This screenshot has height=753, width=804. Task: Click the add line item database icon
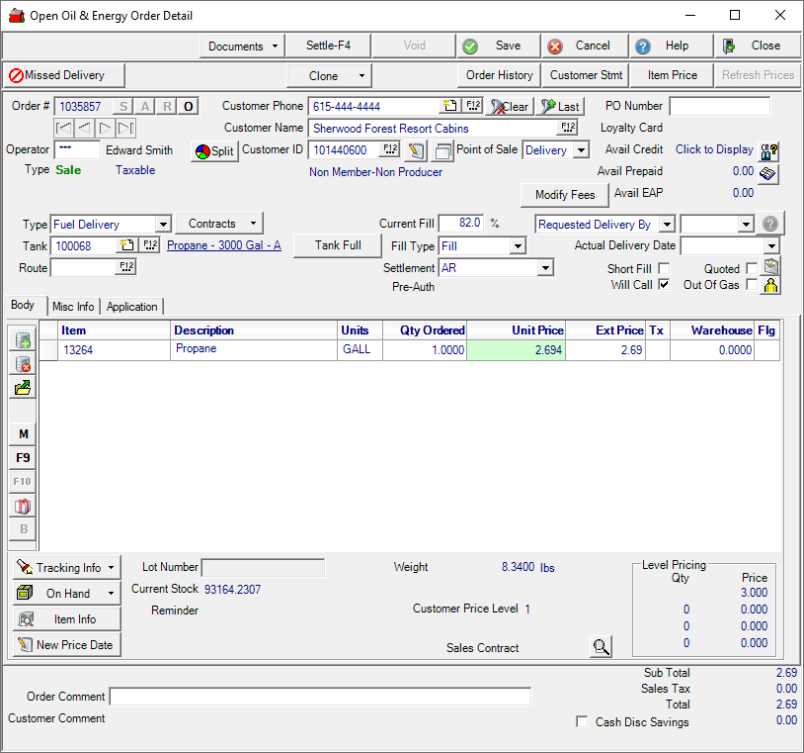[x=23, y=341]
